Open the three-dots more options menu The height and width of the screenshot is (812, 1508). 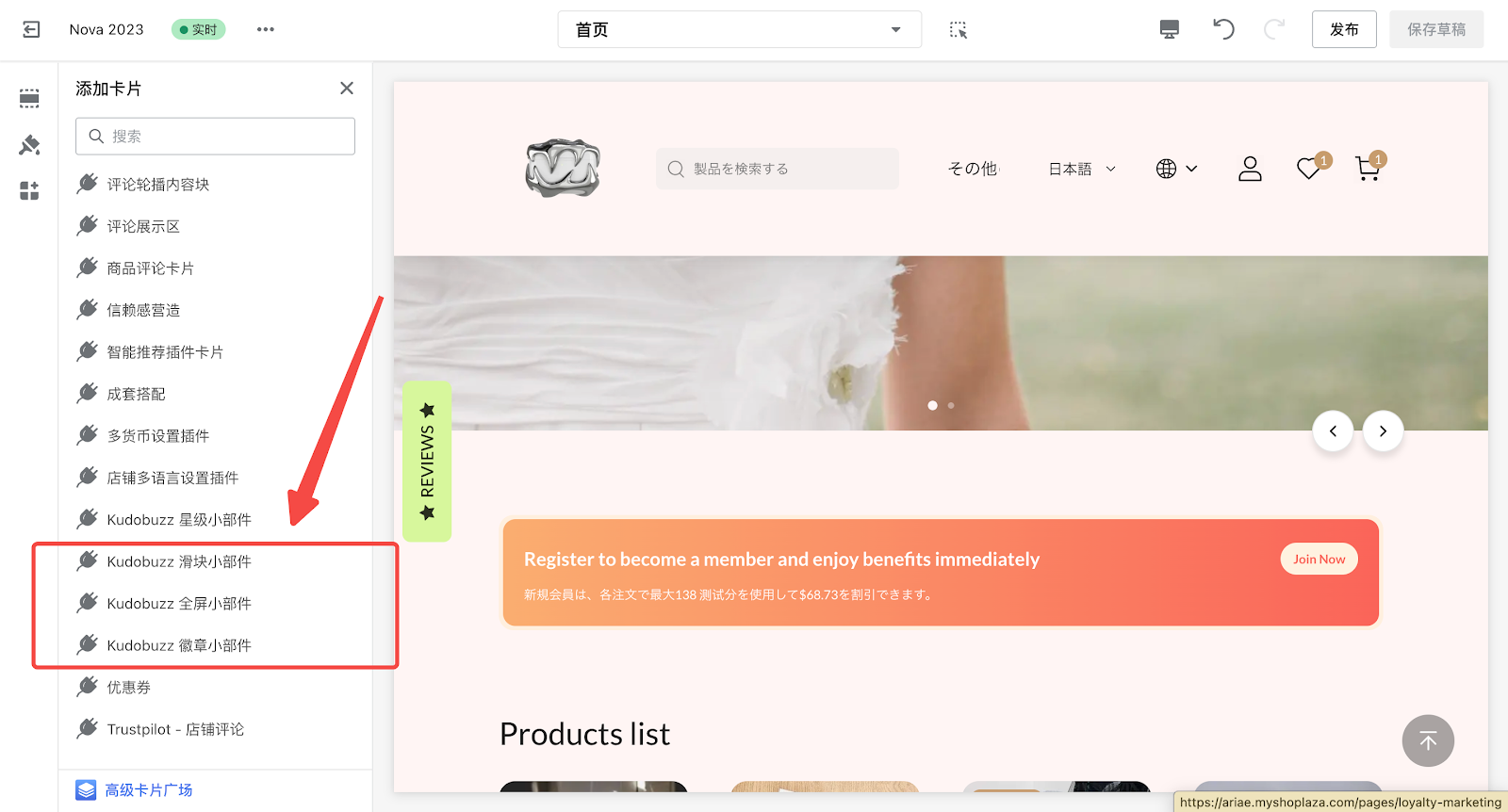[266, 29]
